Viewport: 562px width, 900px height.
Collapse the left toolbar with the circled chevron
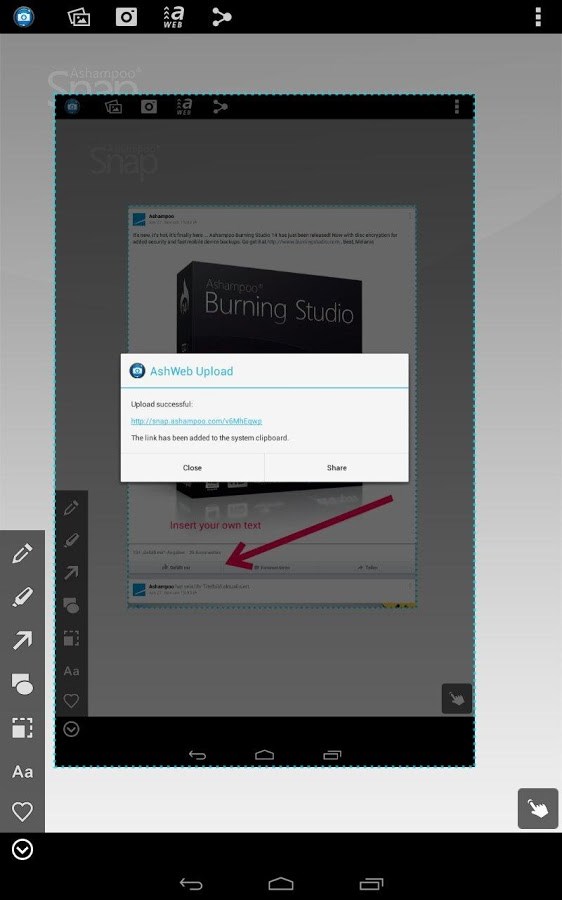click(x=22, y=849)
